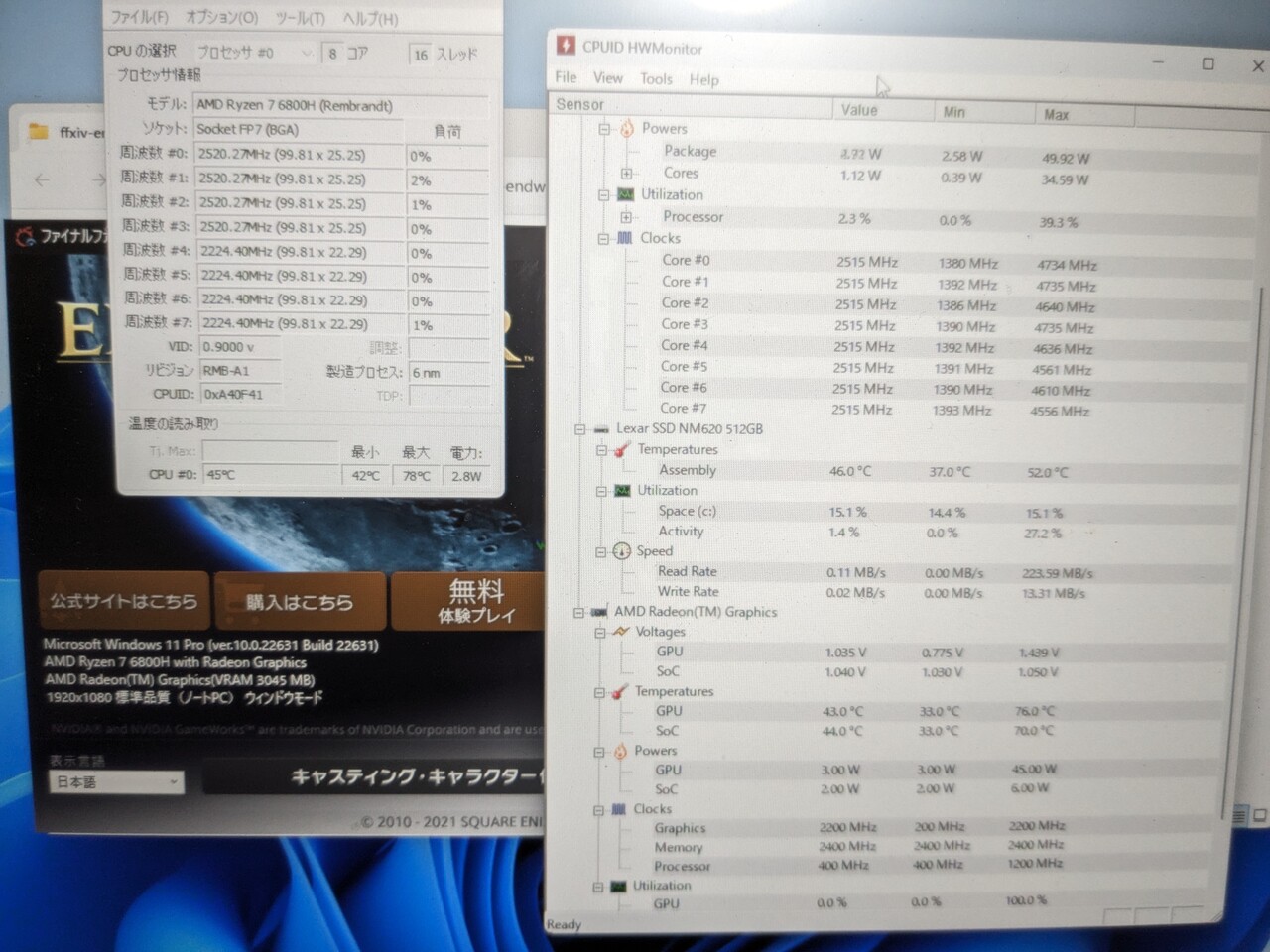1270x952 pixels.
Task: Collapse the GPU Clocks node above Graphics
Action: pos(598,810)
